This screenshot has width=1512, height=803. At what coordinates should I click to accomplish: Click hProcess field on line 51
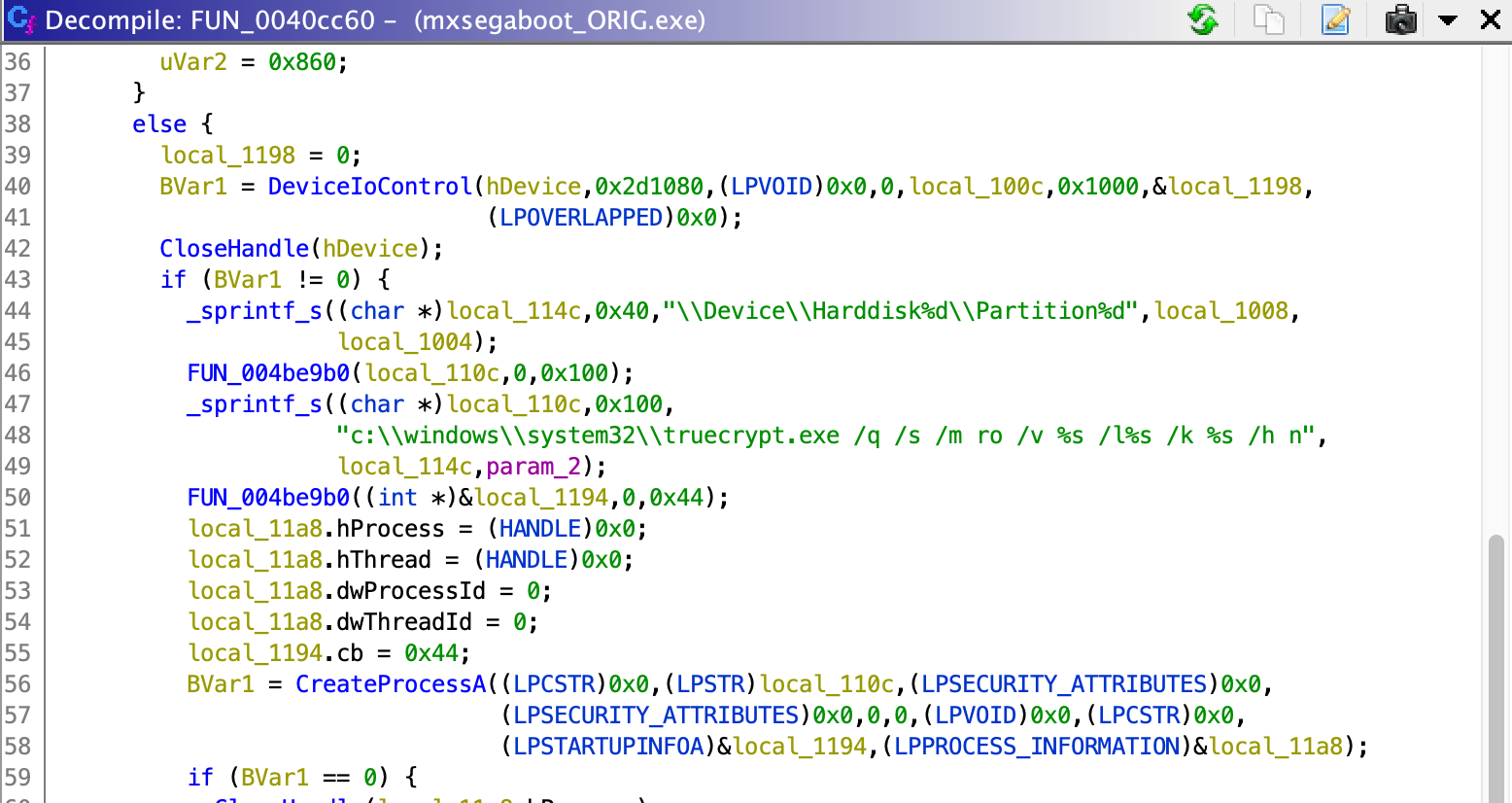(x=391, y=528)
